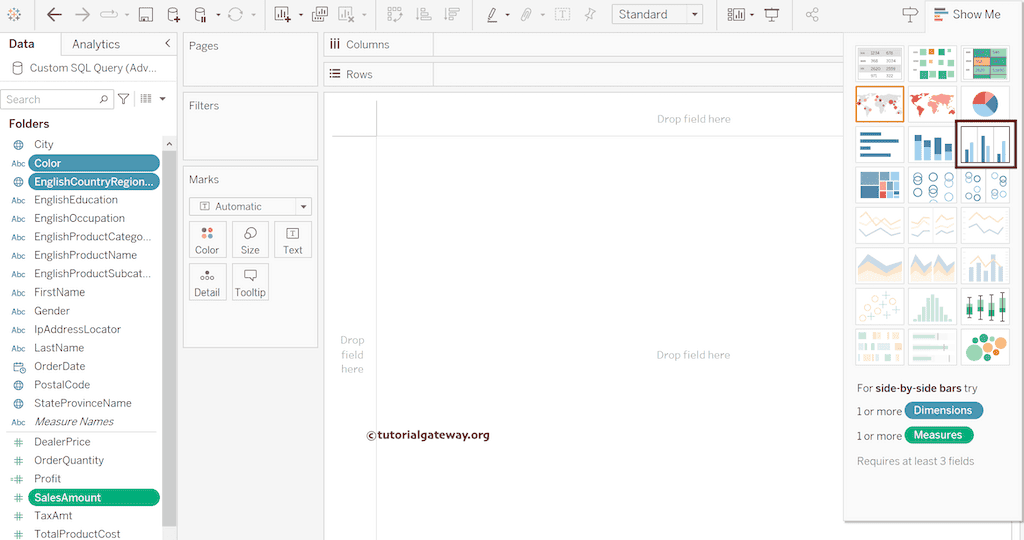Click the Undo back arrow
Image resolution: width=1024 pixels, height=540 pixels.
point(54,15)
